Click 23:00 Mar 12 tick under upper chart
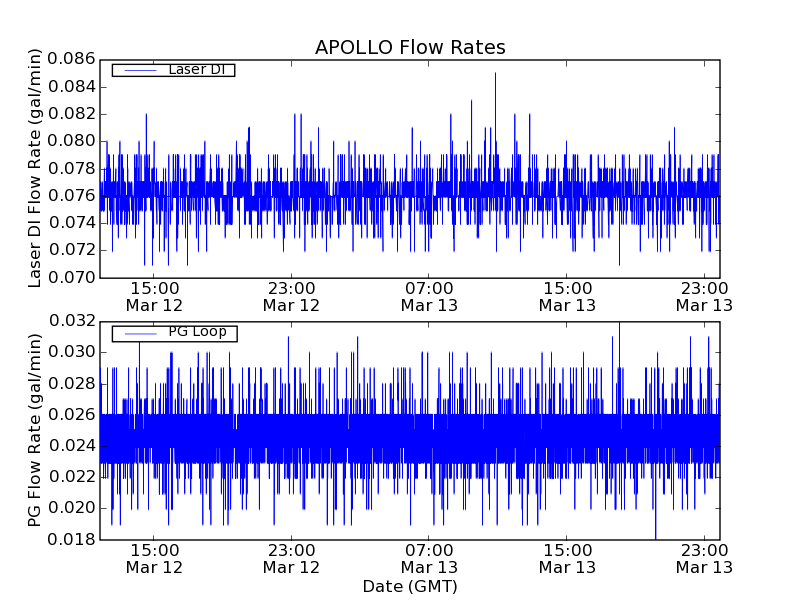 point(291,296)
